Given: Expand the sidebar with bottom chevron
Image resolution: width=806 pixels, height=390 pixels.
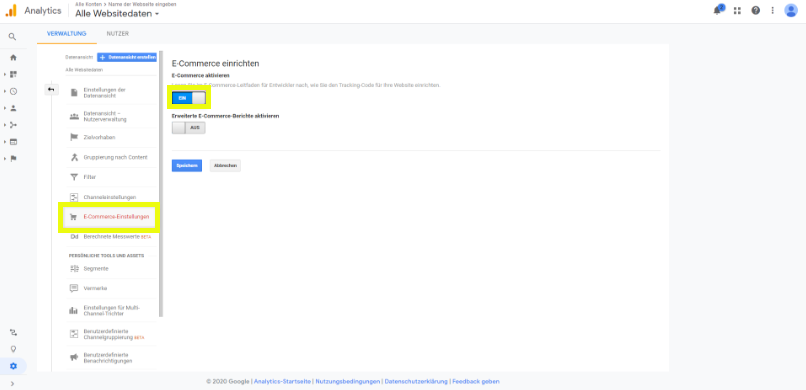Looking at the screenshot, I should [x=12, y=383].
